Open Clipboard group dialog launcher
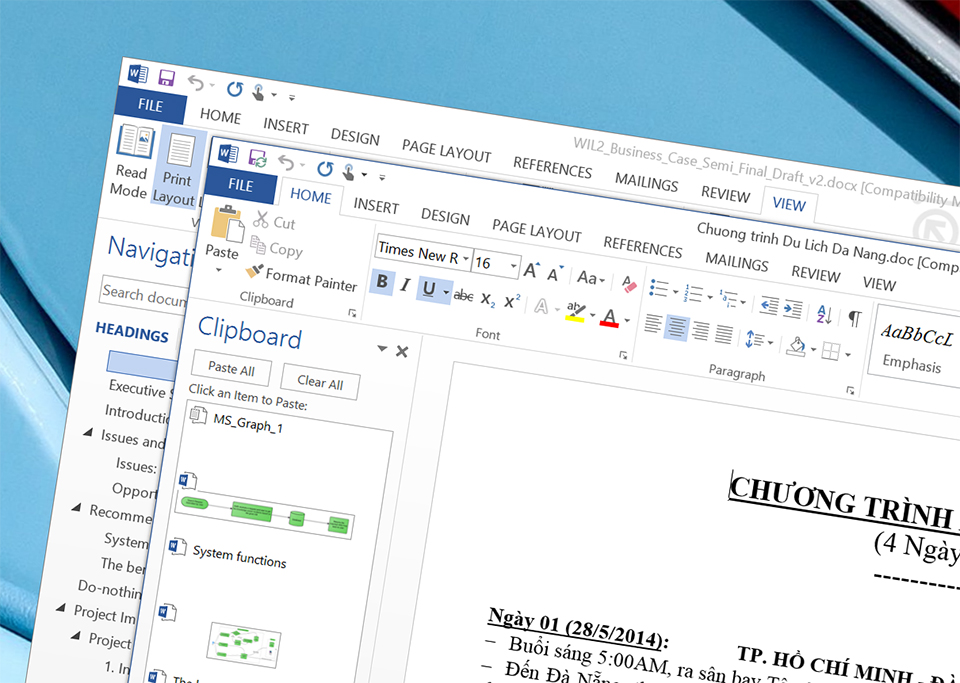Screen dimensions: 960x683 click(x=352, y=313)
